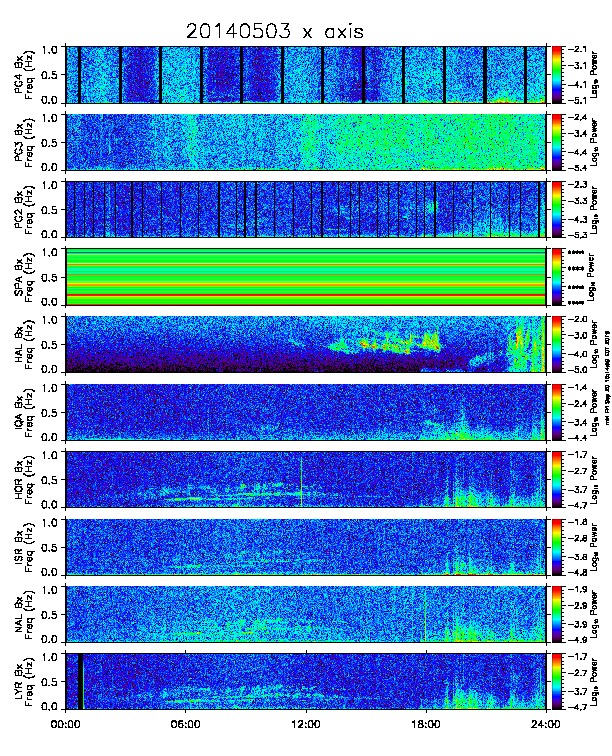Viewport: 612px width, 756px height.
Task: Click the red band in SPA spectrogram
Action: 306,294
